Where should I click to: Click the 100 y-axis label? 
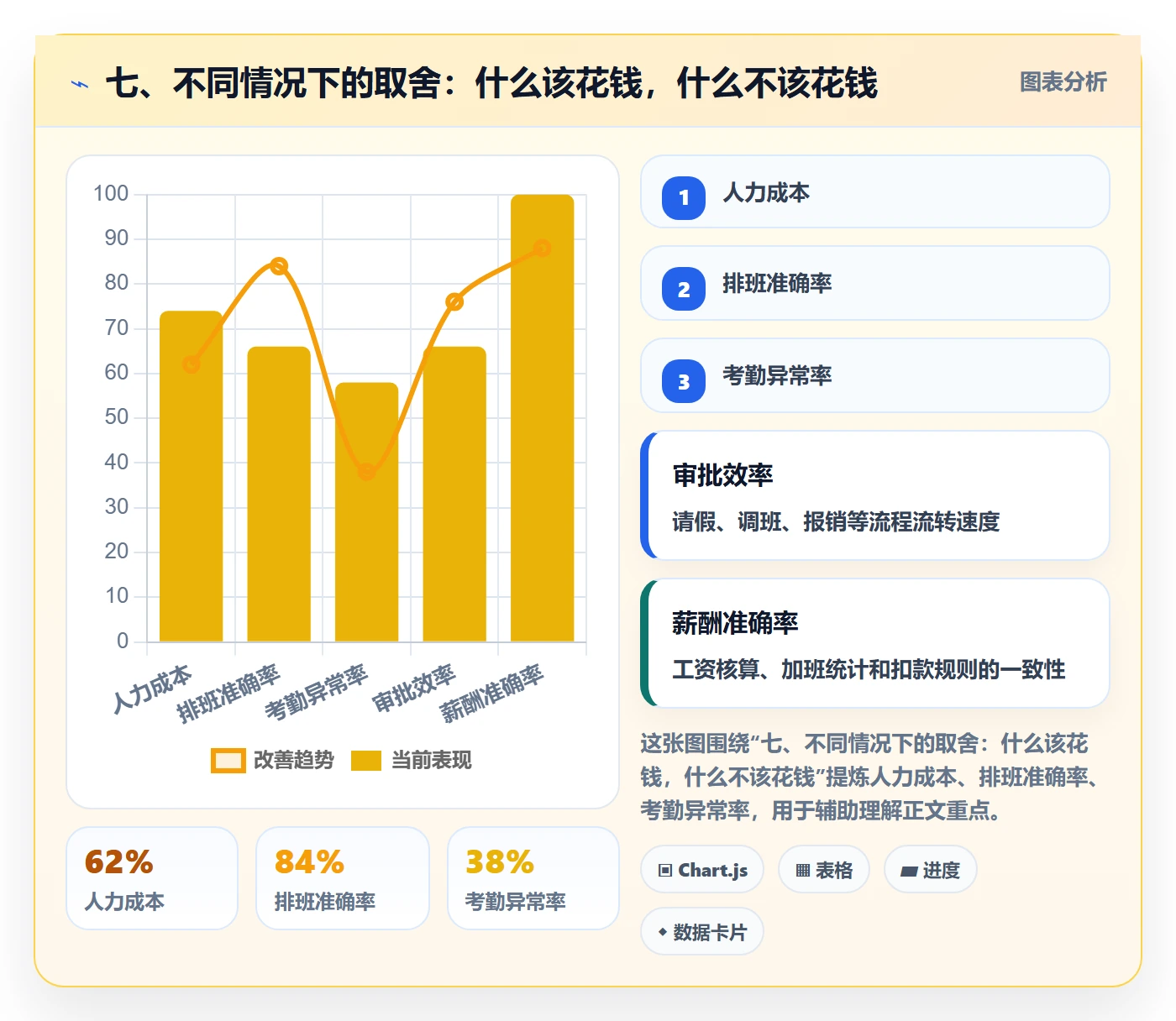pos(111,194)
